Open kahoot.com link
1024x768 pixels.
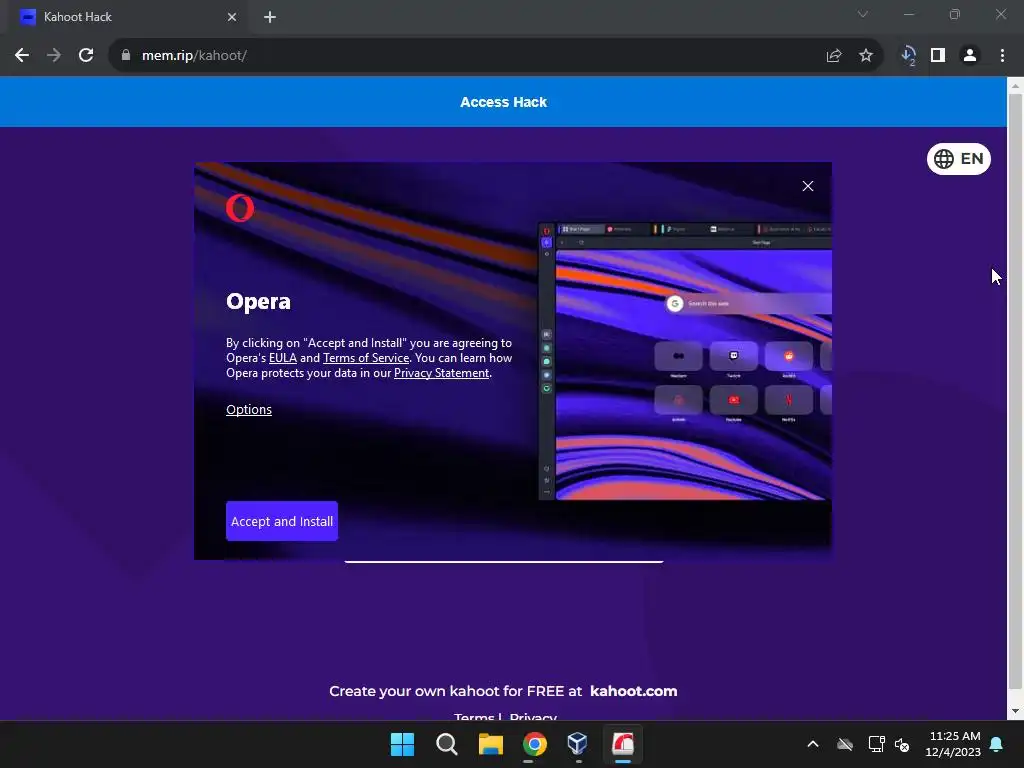633,691
